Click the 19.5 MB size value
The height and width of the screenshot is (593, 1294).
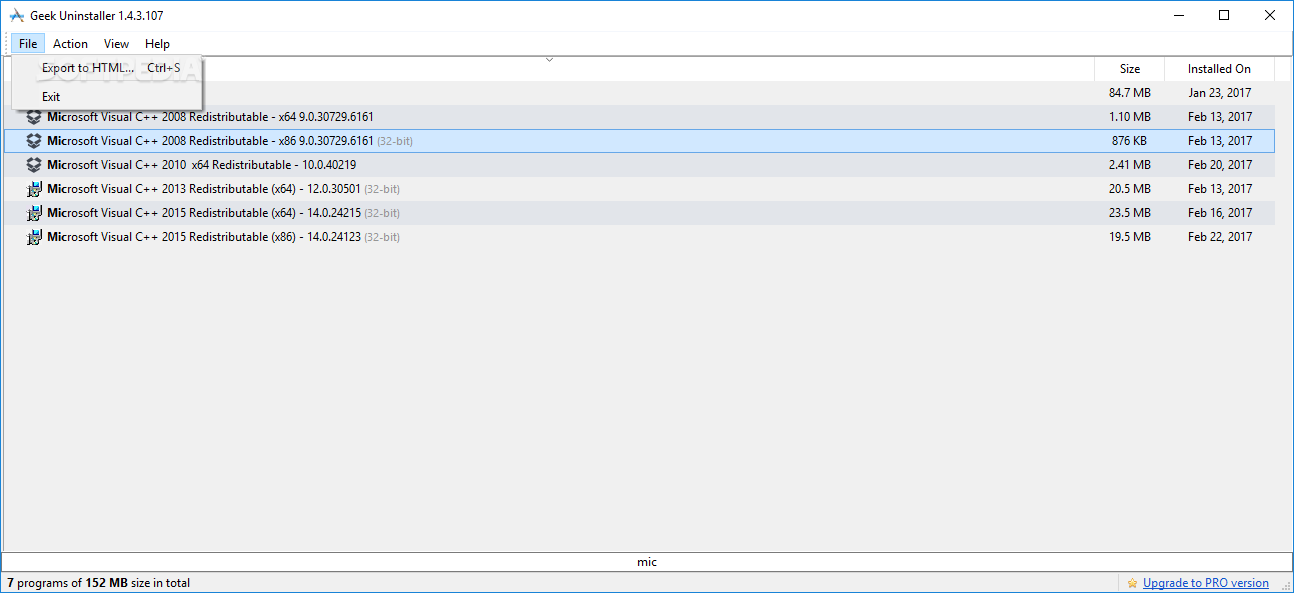(x=1130, y=237)
